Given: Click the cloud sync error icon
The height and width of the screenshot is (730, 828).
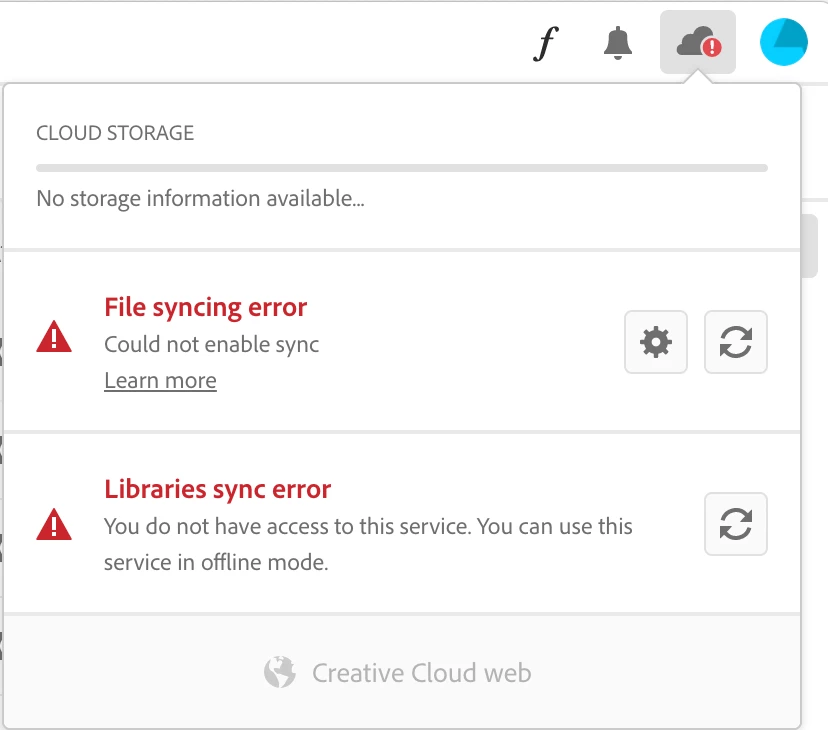Looking at the screenshot, I should pos(698,42).
